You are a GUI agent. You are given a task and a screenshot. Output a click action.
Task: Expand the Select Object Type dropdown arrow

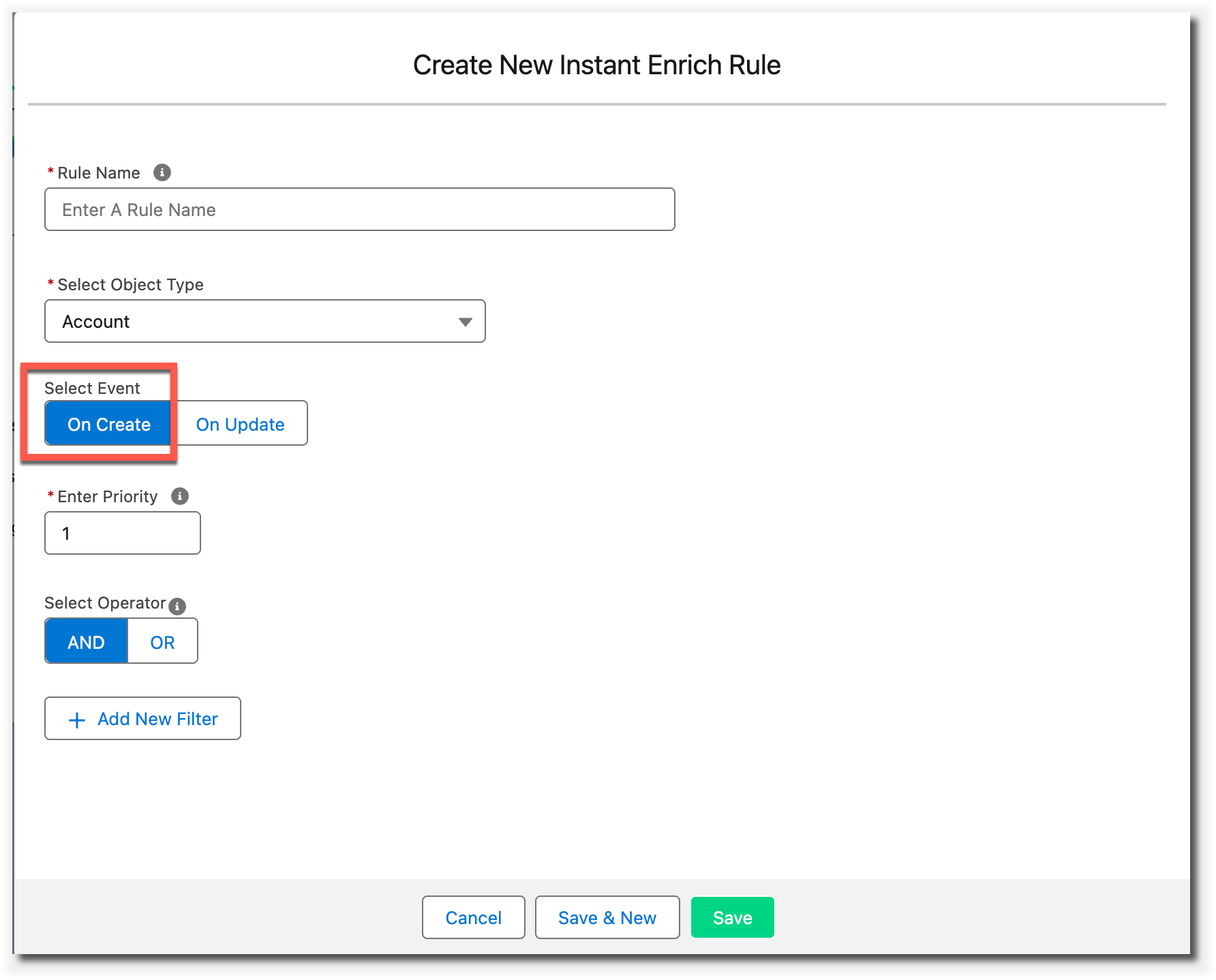[465, 322]
